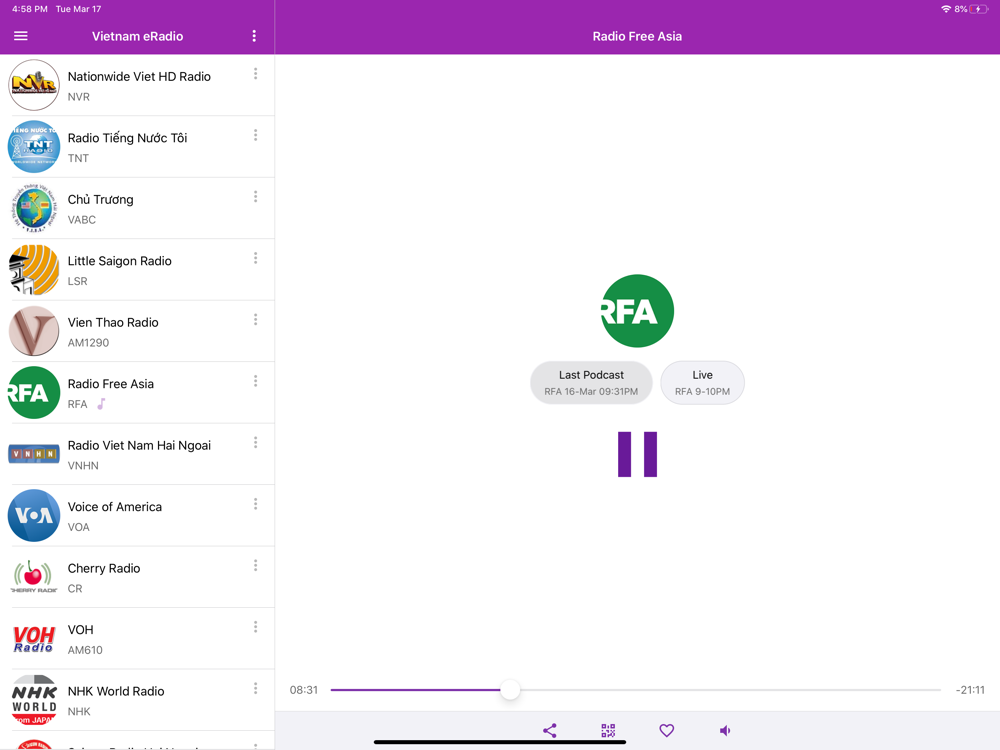Select the Chủ Trương station
1000x750 pixels.
click(x=137, y=208)
